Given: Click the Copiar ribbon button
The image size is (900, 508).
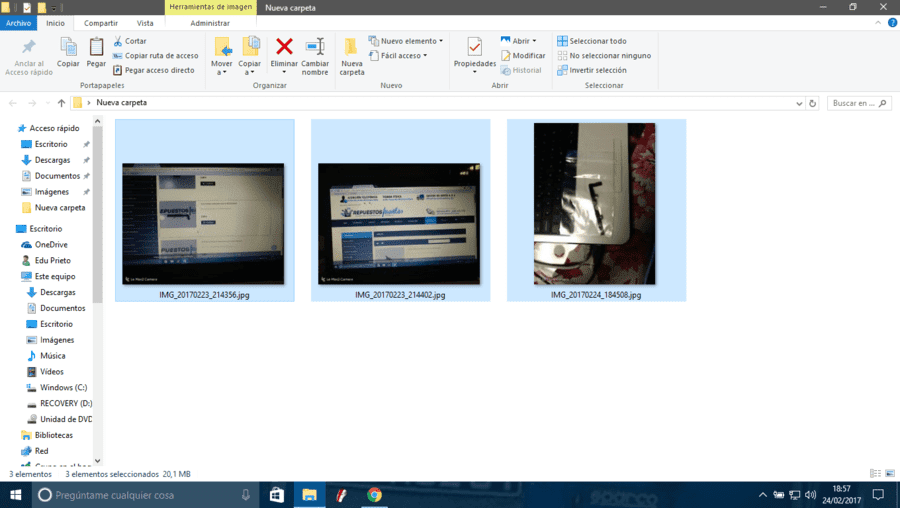Looking at the screenshot, I should pyautogui.click(x=68, y=53).
